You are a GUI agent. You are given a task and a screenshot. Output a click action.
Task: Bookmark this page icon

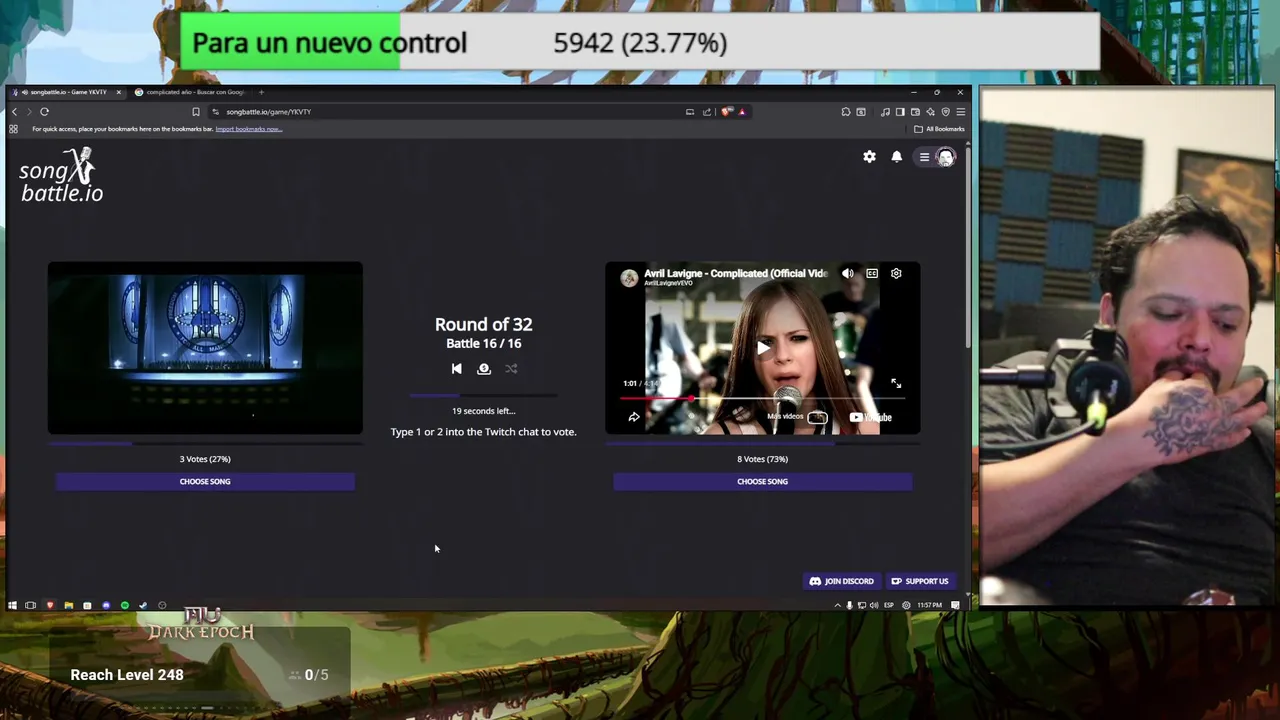[196, 112]
